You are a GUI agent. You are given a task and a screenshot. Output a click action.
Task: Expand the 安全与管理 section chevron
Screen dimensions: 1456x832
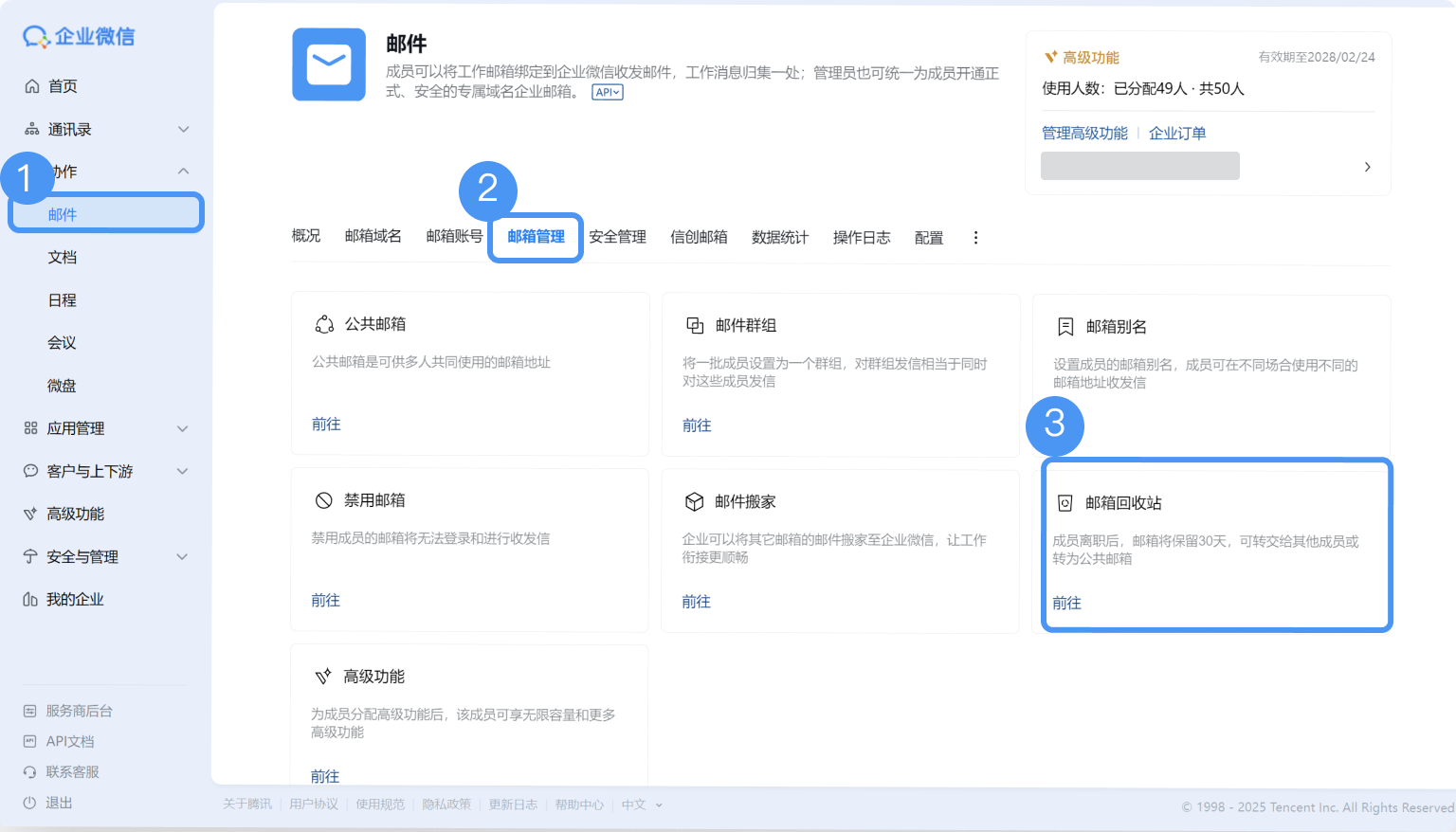click(x=183, y=556)
